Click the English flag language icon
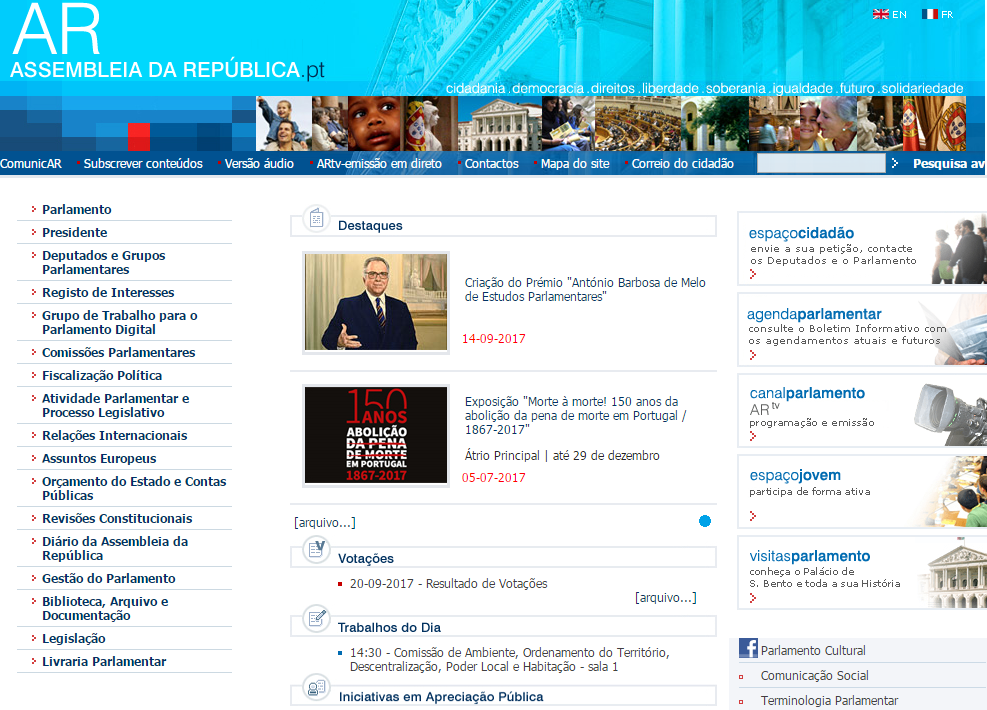 [881, 15]
